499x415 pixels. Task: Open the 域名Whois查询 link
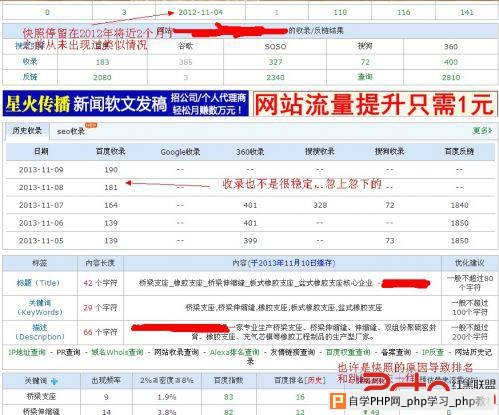coord(117,352)
